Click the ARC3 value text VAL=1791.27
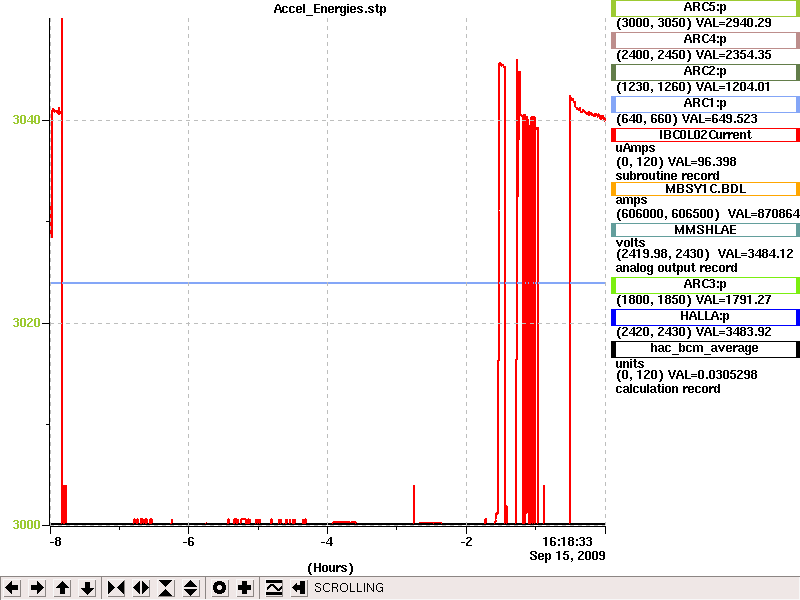Viewport: 800px width, 600px height. [x=734, y=300]
